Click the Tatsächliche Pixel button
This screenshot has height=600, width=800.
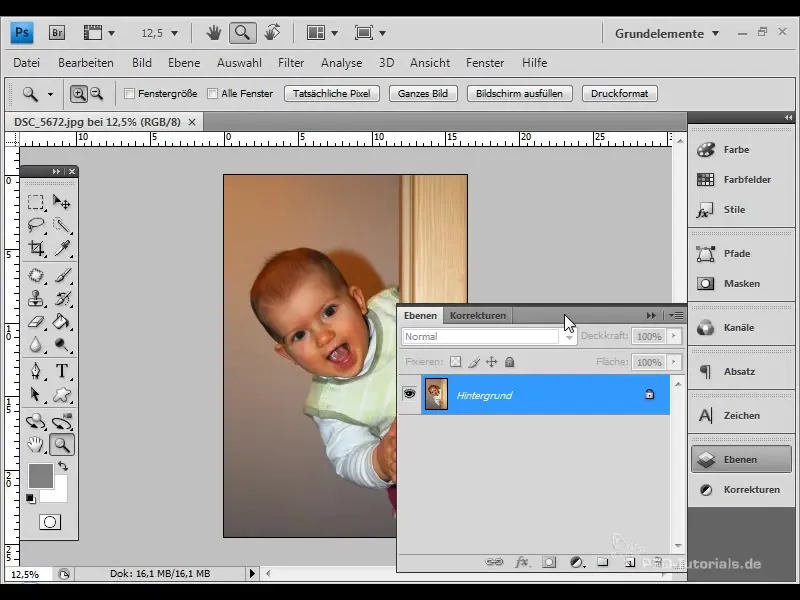tap(332, 94)
